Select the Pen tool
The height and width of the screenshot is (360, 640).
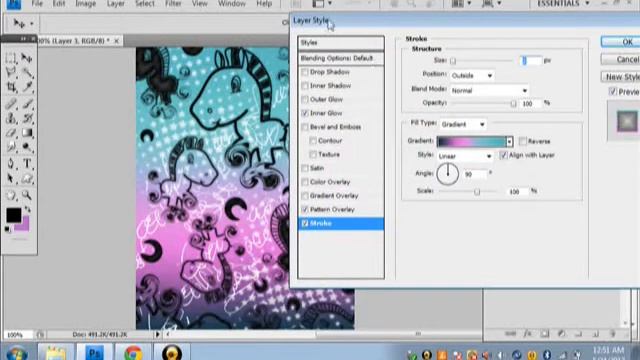[x=11, y=164]
